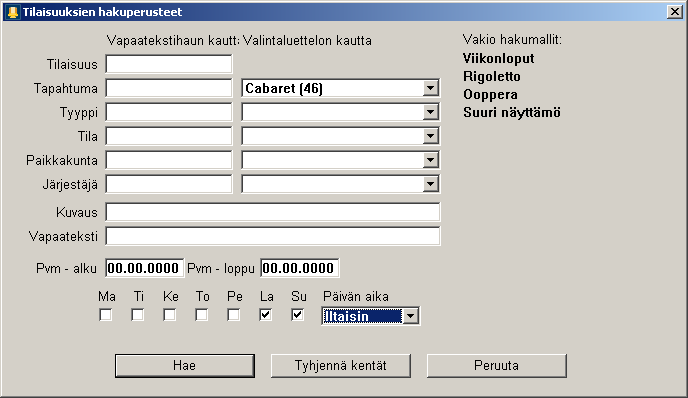
Task: Focus the Tilaisuus text field
Action: tap(169, 64)
